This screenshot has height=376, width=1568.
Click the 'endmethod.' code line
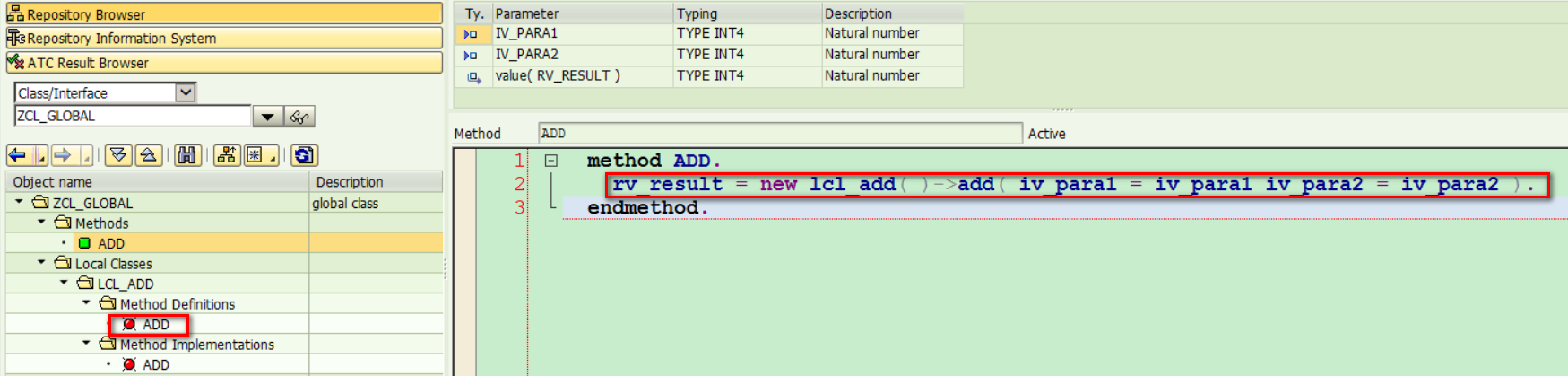647,208
